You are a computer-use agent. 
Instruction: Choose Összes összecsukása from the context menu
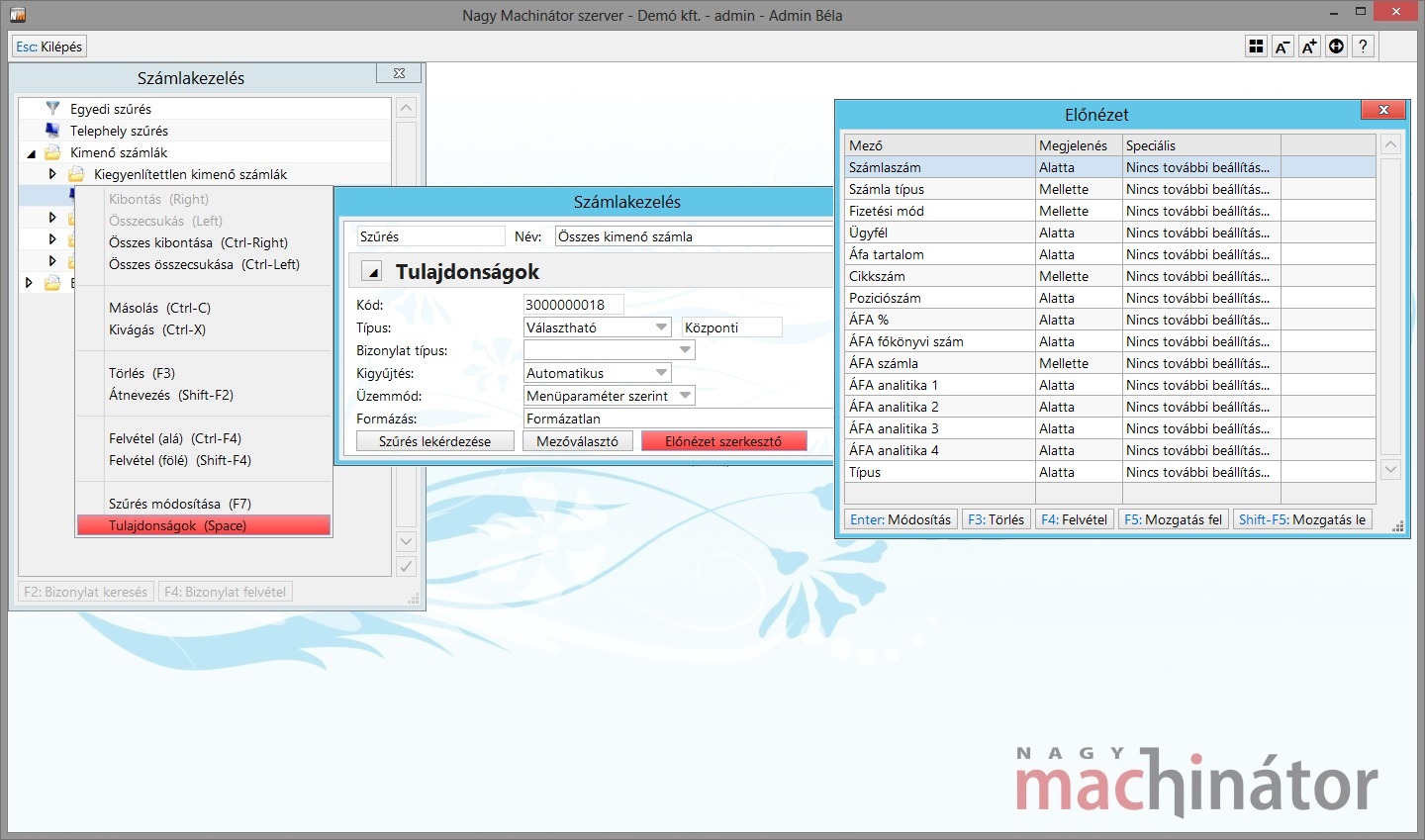pos(203,264)
